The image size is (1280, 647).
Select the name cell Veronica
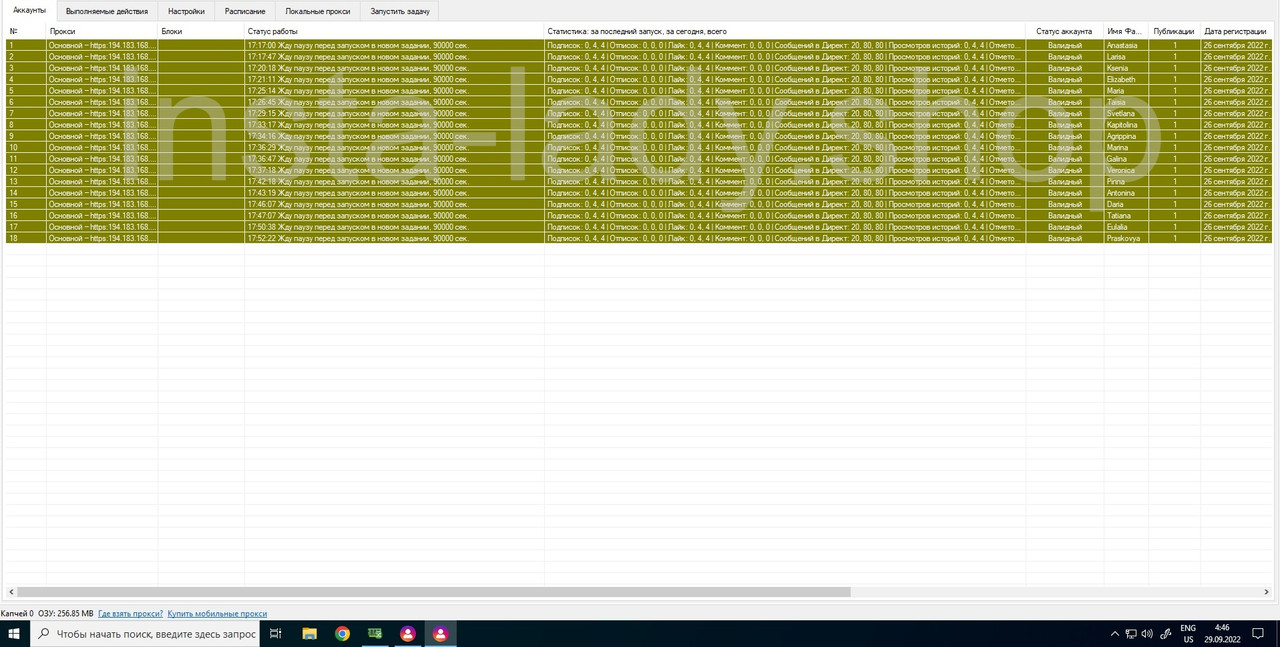click(x=1126, y=170)
